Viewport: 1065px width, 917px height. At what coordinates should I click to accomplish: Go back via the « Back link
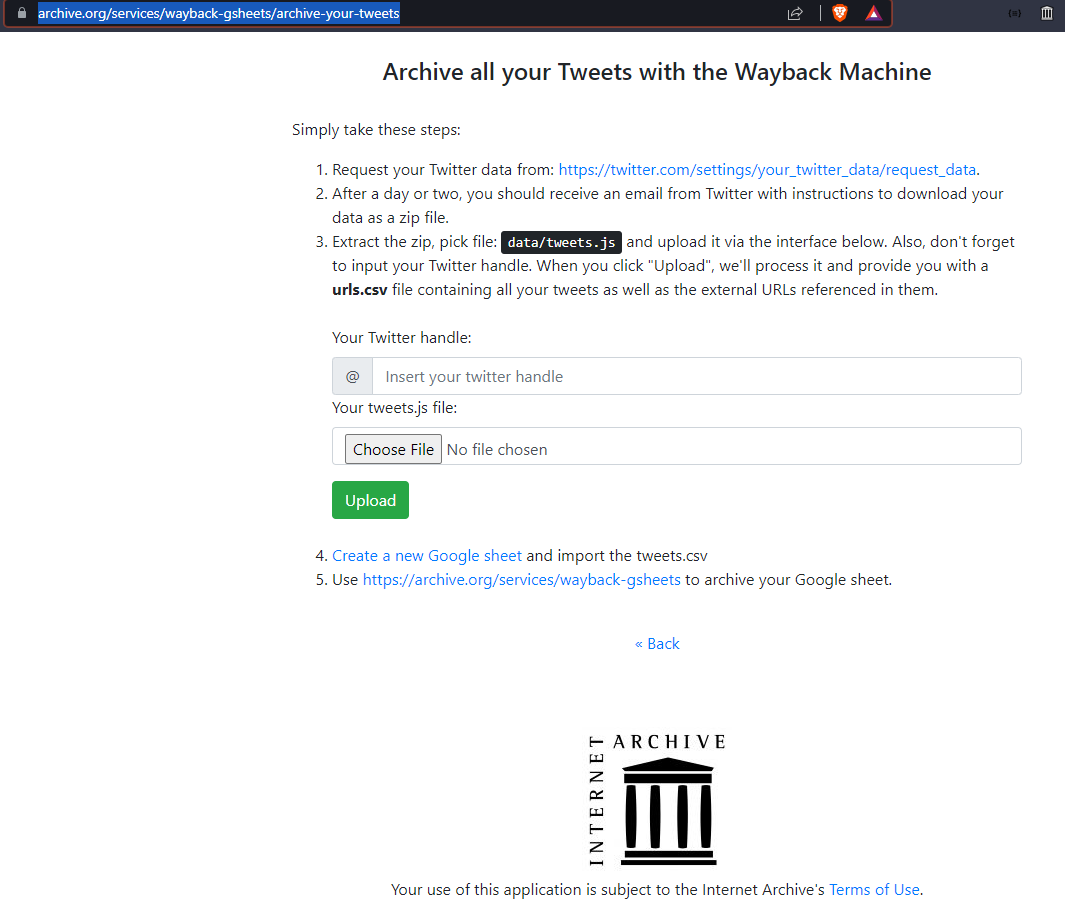coord(657,643)
